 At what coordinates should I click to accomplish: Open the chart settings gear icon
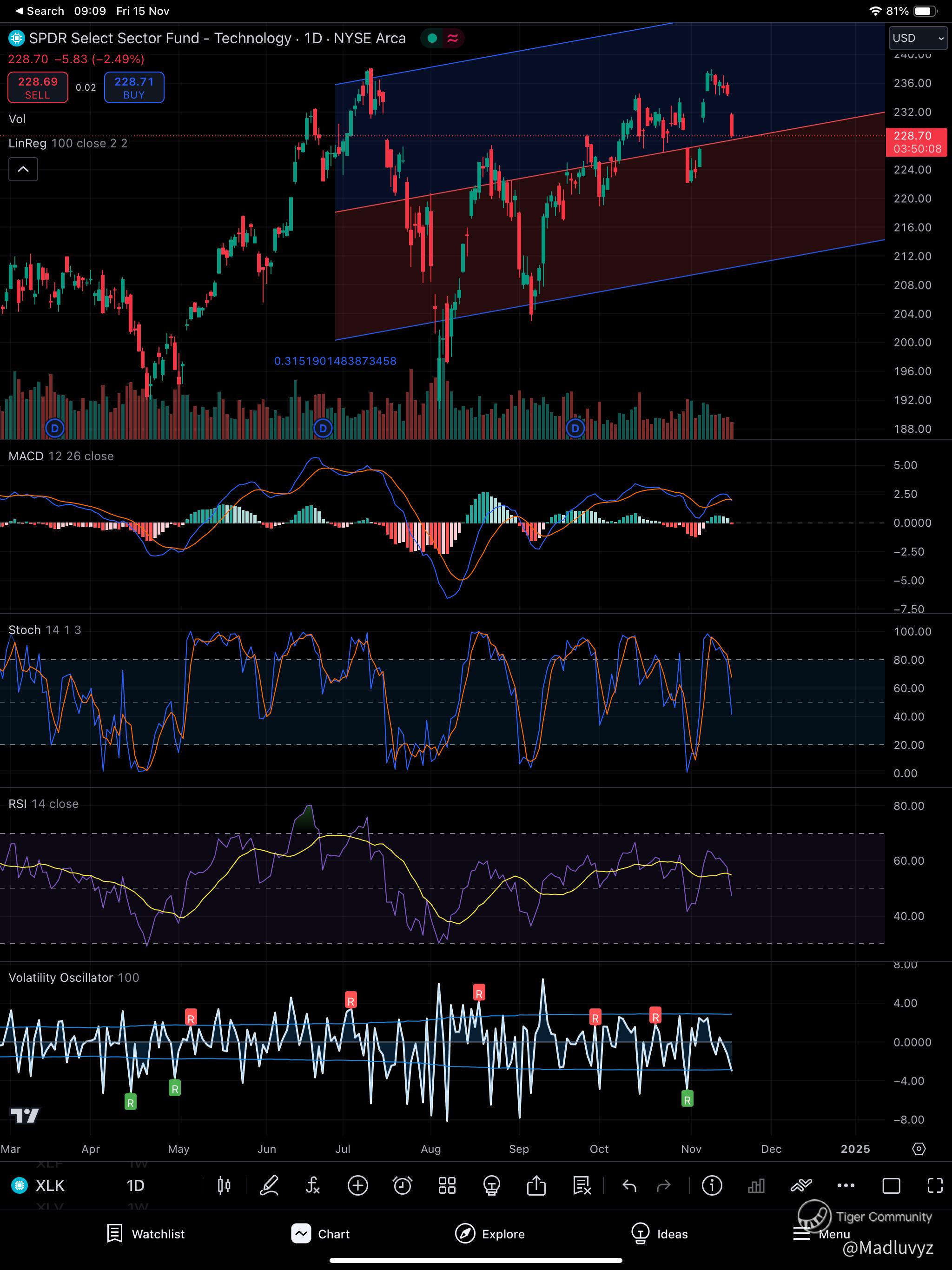pyautogui.click(x=919, y=1149)
